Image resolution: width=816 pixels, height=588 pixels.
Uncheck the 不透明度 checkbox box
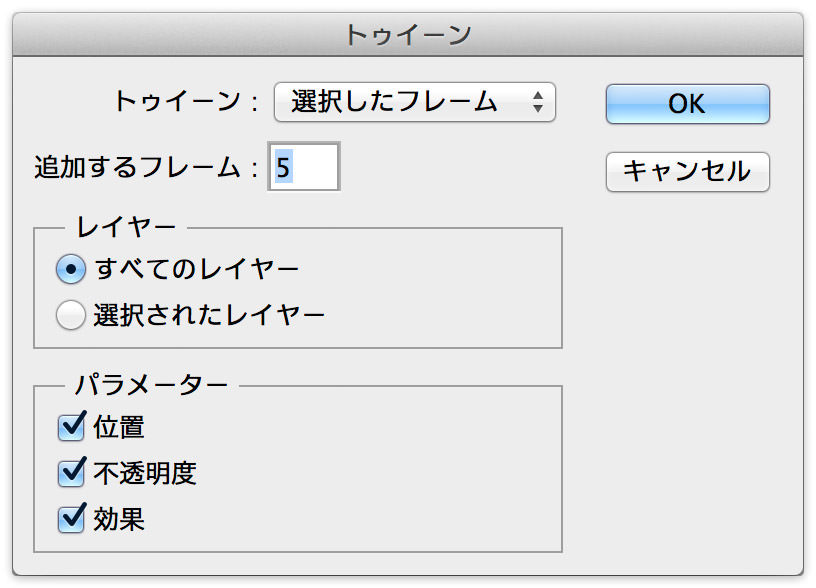coord(71,472)
